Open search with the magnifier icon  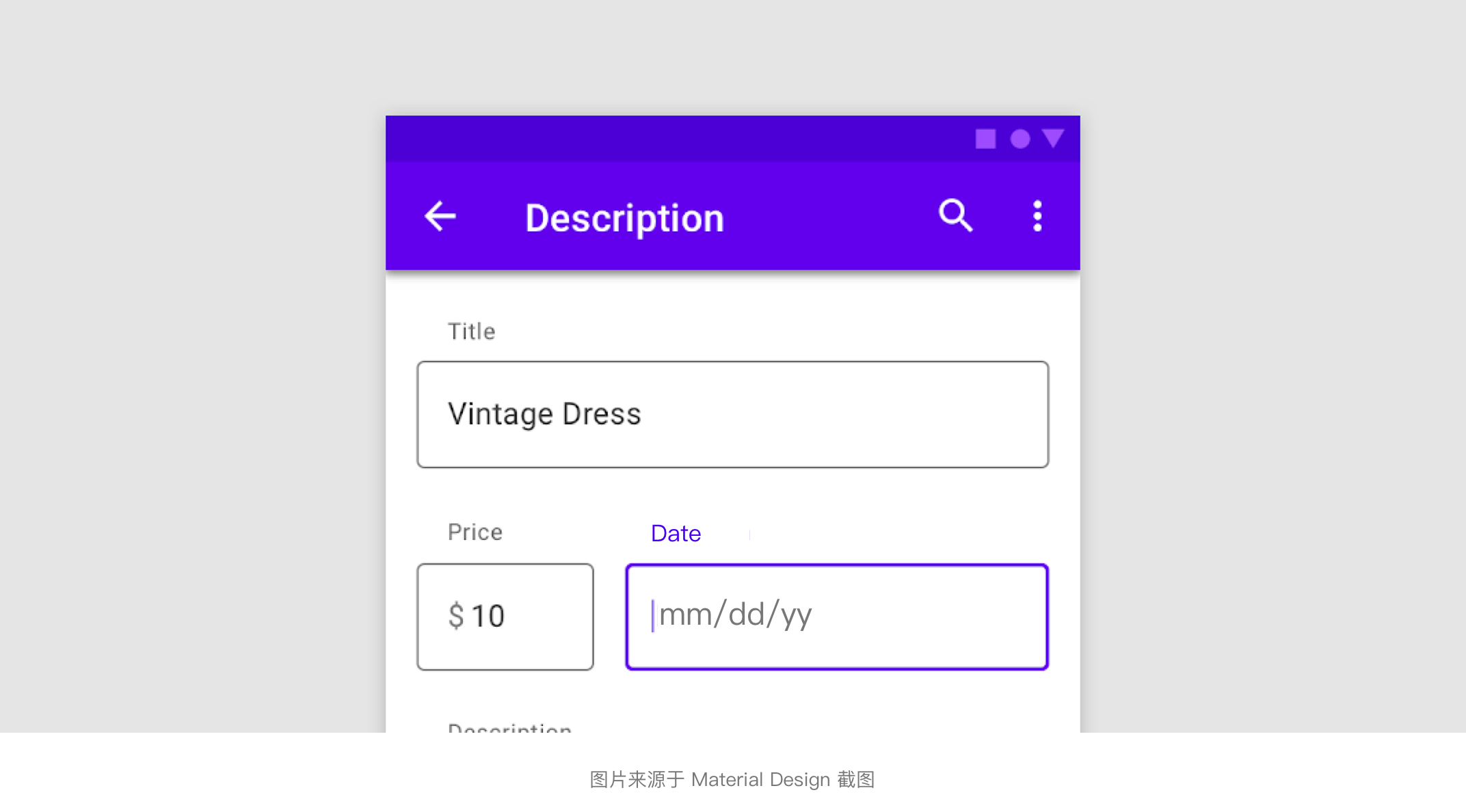pos(955,216)
